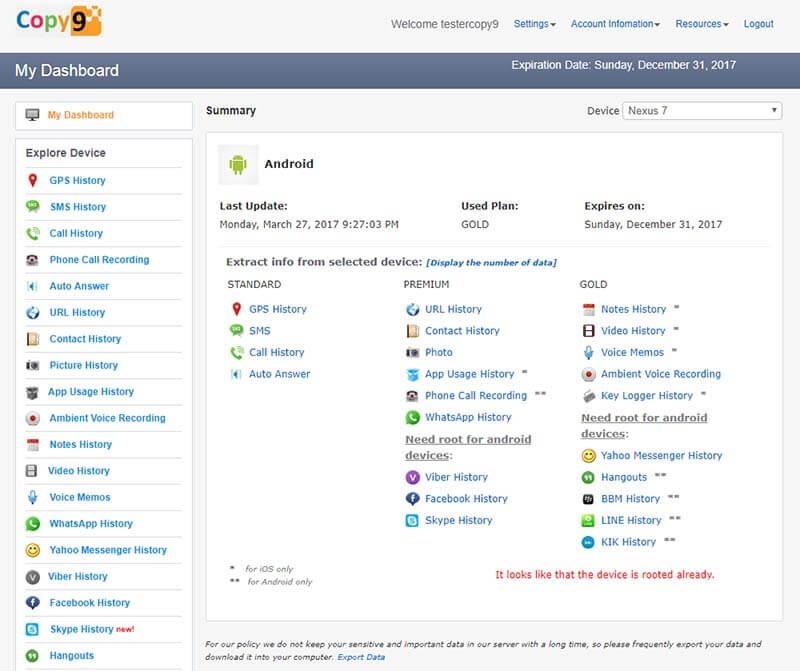Click the WhatsApp History icon in sidebar
Image resolution: width=800 pixels, height=671 pixels.
pos(33,524)
